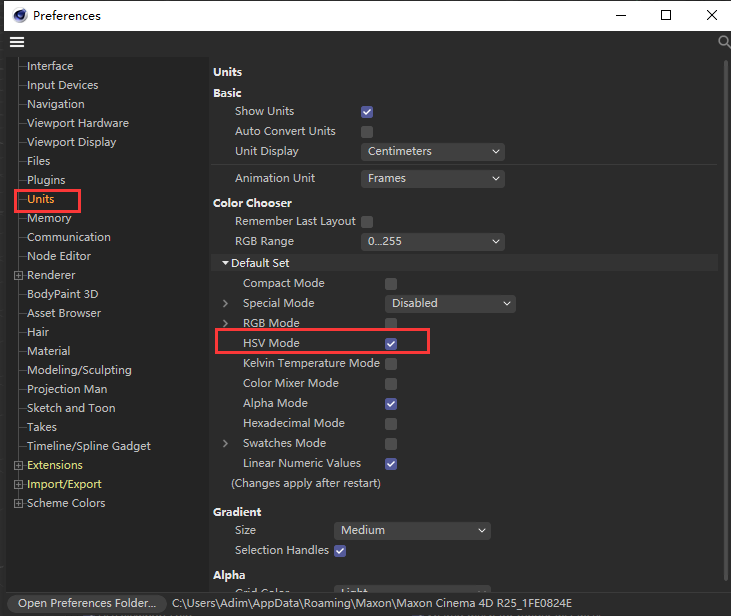
Task: Click the search magnifier icon
Action: click(x=724, y=42)
